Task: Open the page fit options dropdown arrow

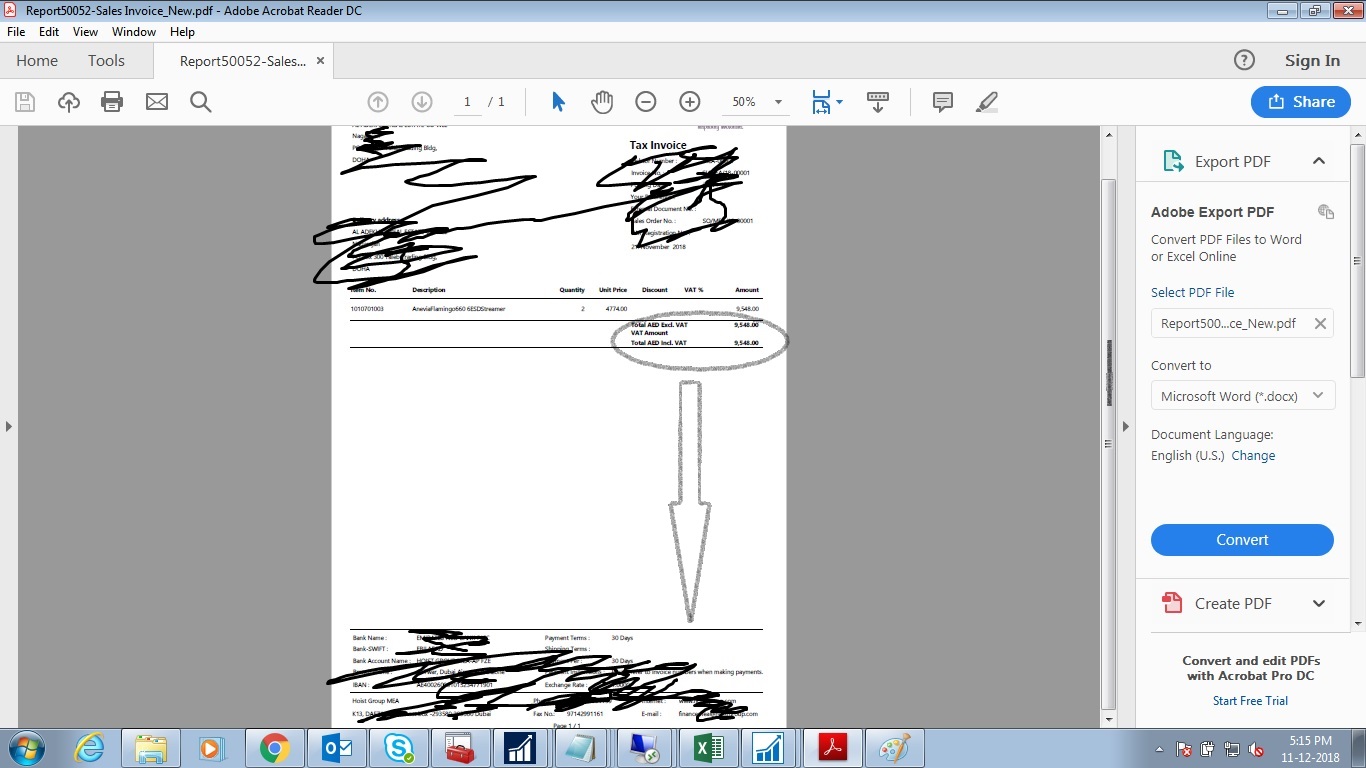Action: click(839, 102)
